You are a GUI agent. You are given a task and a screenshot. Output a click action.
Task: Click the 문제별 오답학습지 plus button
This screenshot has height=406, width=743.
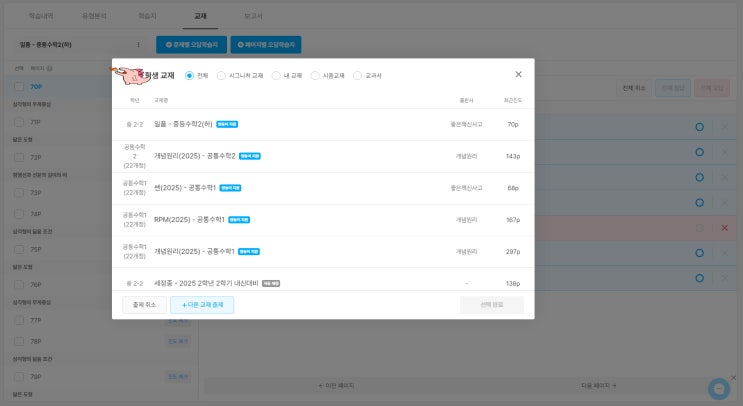coord(190,45)
